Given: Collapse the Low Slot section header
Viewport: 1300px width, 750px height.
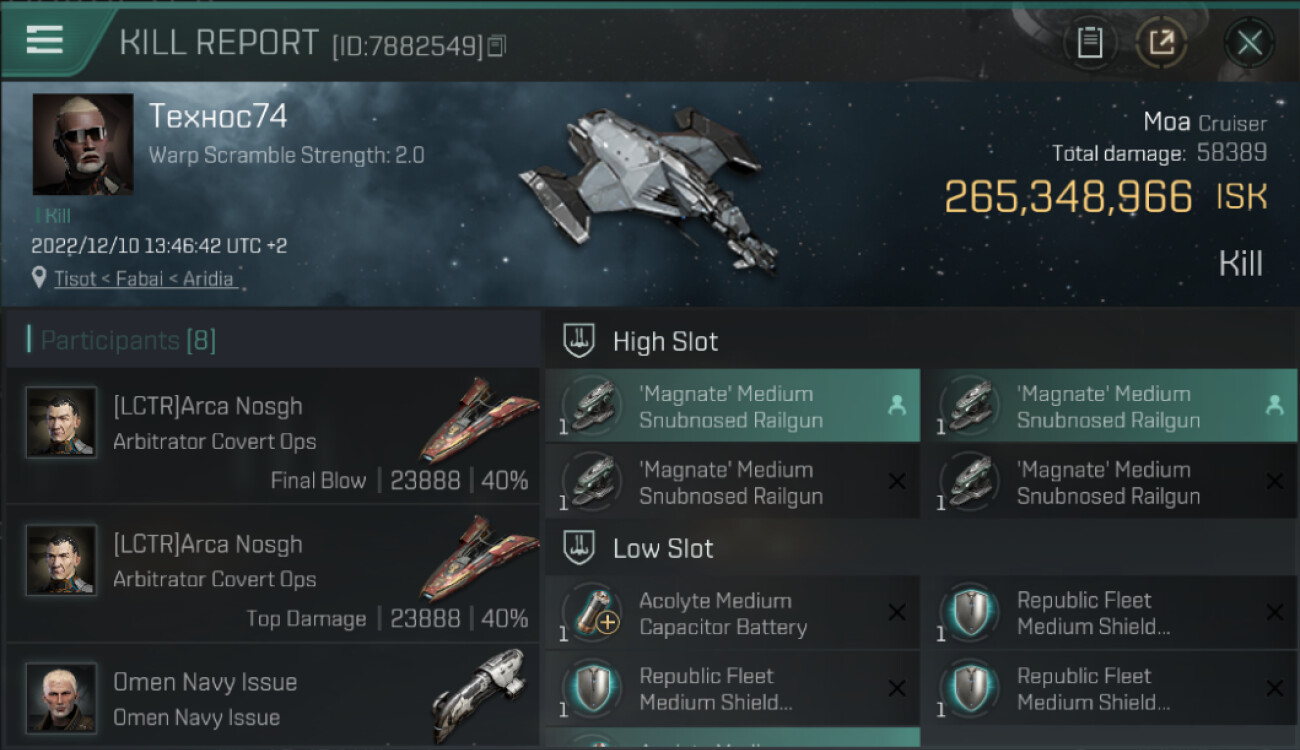Looking at the screenshot, I should (x=663, y=548).
